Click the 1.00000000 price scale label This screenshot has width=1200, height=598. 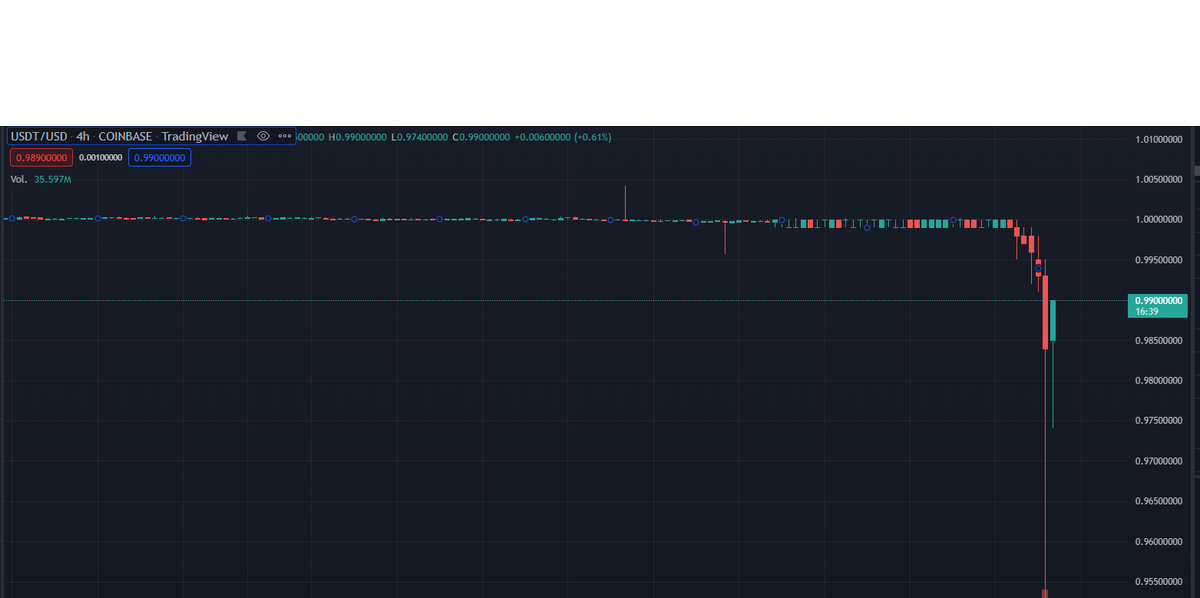[1160, 220]
